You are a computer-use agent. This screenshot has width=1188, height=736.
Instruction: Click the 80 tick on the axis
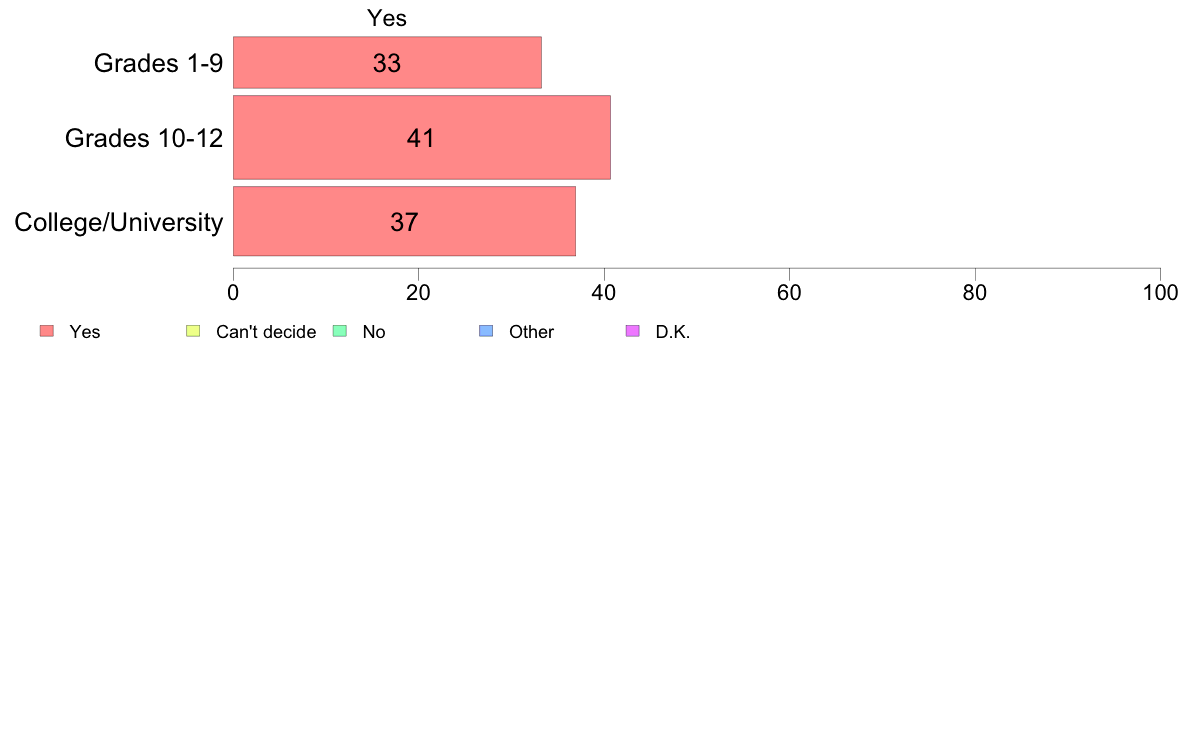(x=975, y=293)
